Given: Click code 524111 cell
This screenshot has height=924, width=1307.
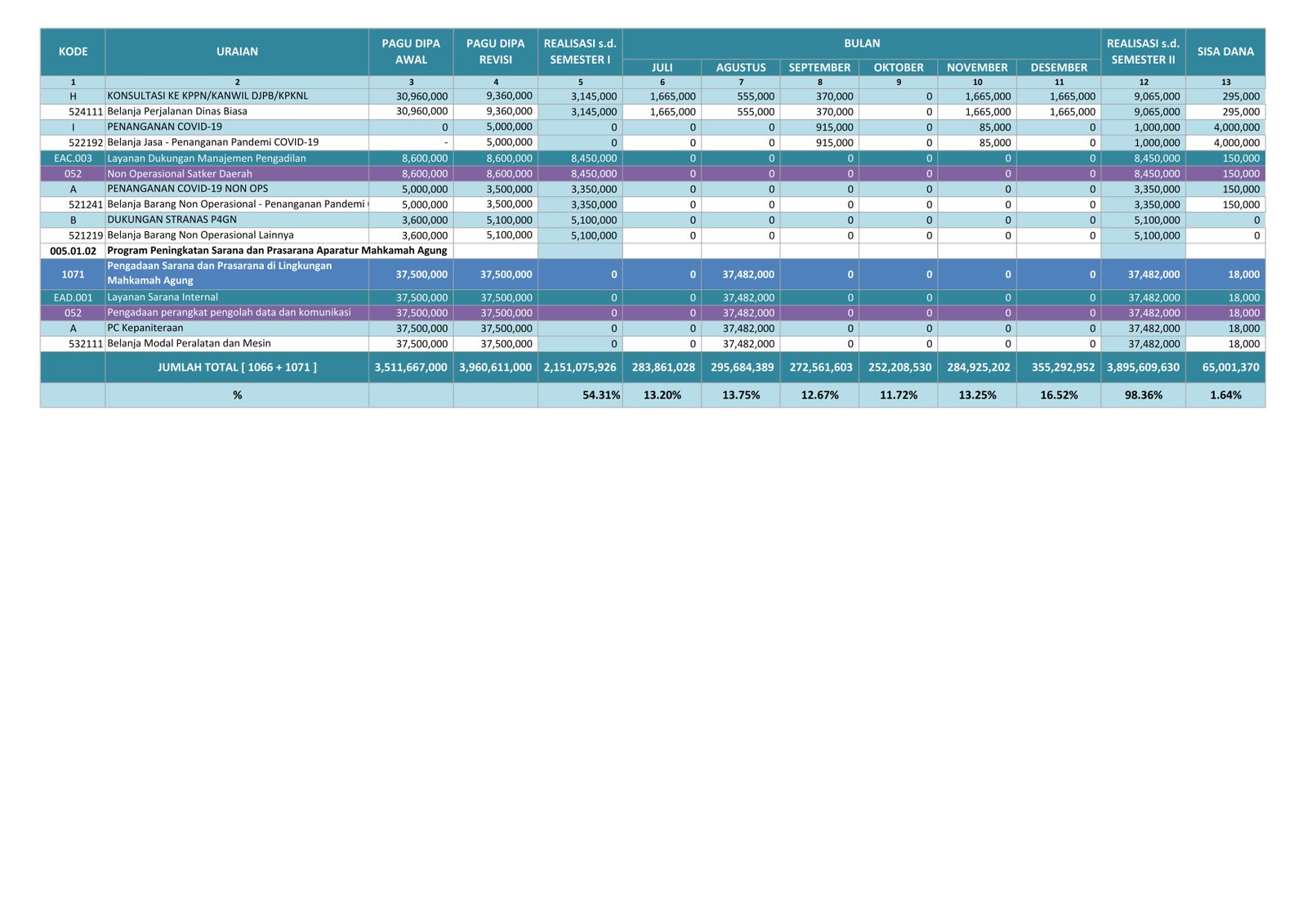Looking at the screenshot, I should pos(73,112).
